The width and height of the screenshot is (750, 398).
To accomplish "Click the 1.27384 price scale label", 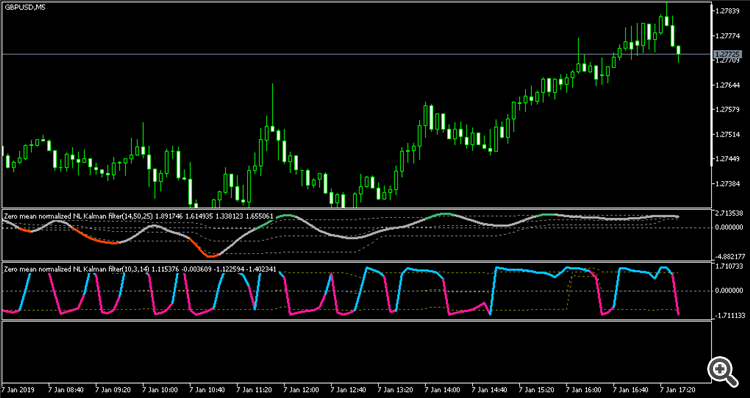I will click(x=728, y=184).
